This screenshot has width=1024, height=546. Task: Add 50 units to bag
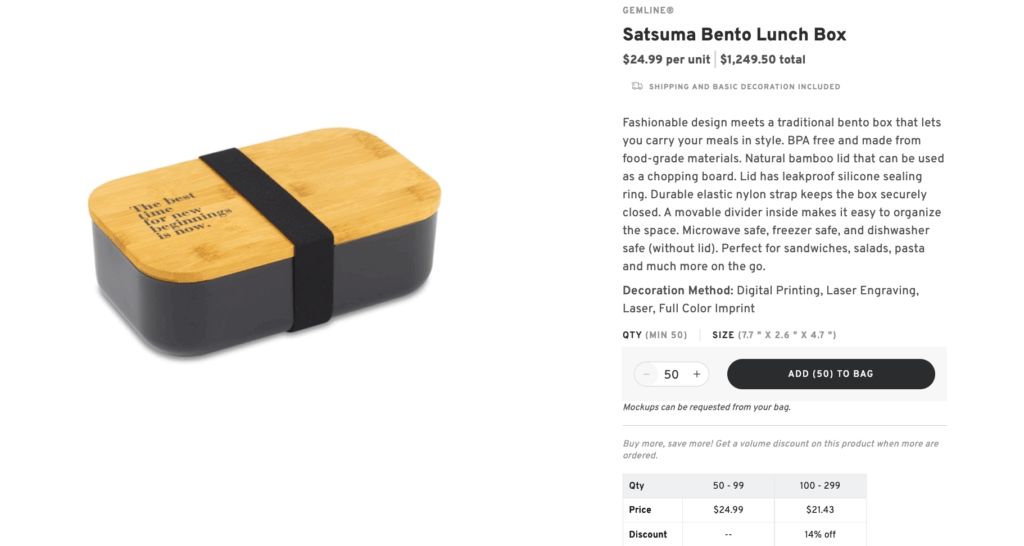[830, 374]
